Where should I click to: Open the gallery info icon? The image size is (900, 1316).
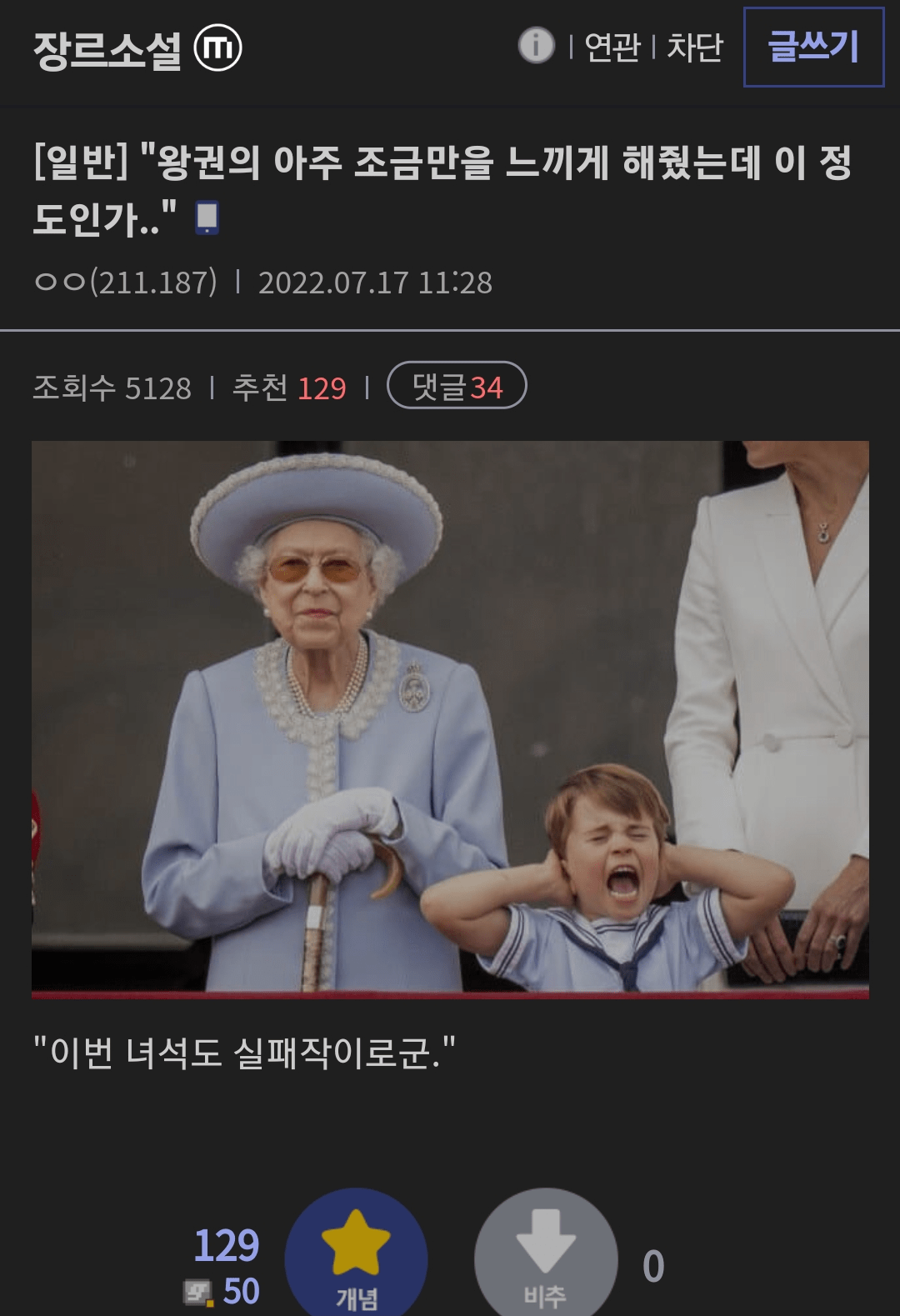(537, 45)
